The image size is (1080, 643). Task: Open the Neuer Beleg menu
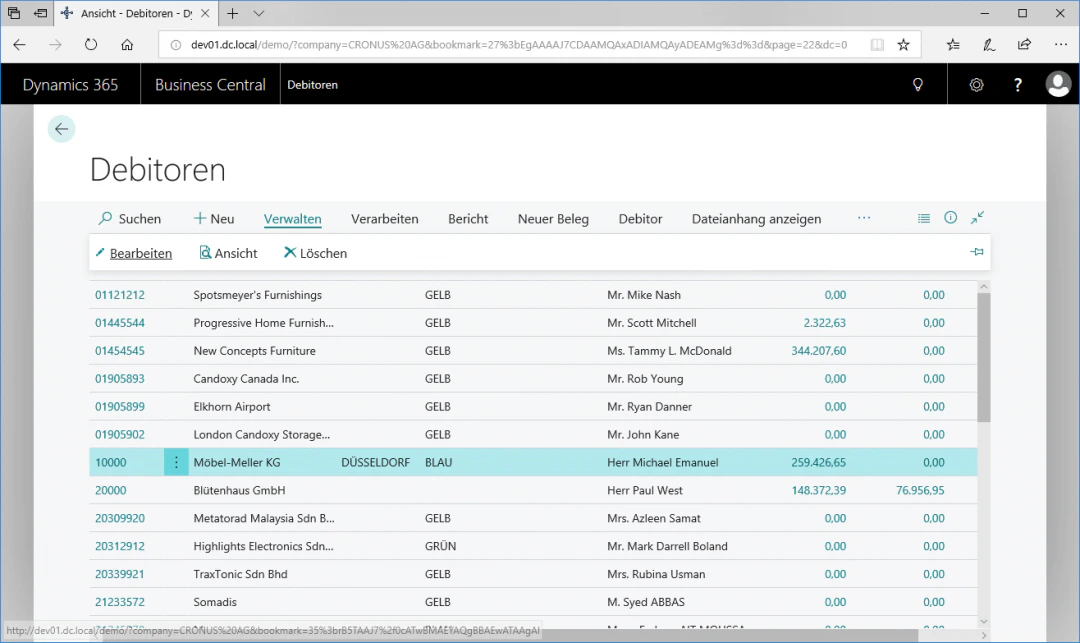pyautogui.click(x=553, y=219)
